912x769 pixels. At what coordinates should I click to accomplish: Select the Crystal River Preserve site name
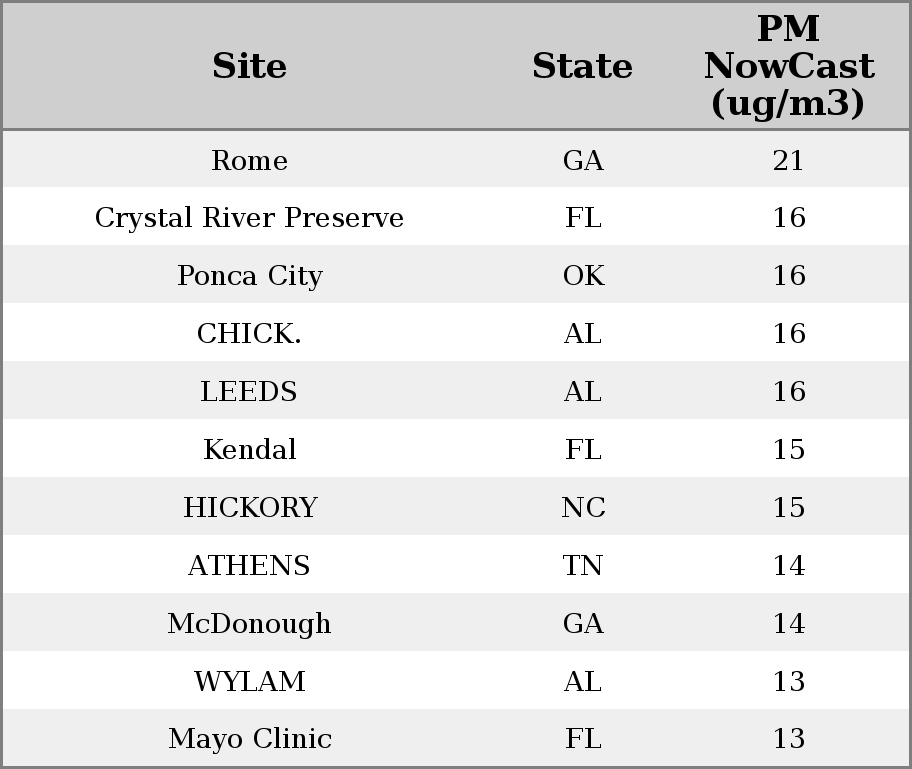[249, 218]
